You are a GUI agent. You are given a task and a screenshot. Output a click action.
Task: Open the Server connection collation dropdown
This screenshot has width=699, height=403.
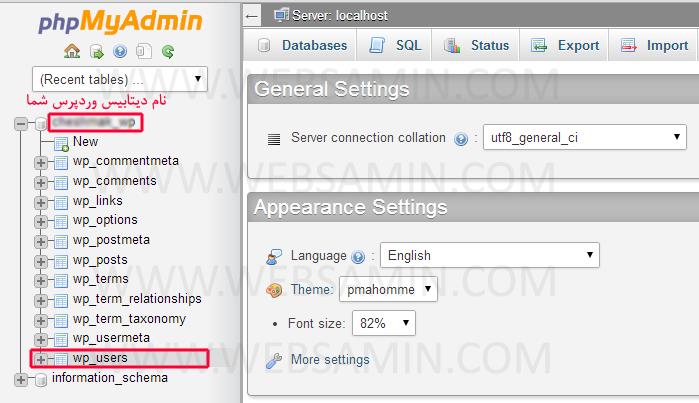click(x=584, y=137)
